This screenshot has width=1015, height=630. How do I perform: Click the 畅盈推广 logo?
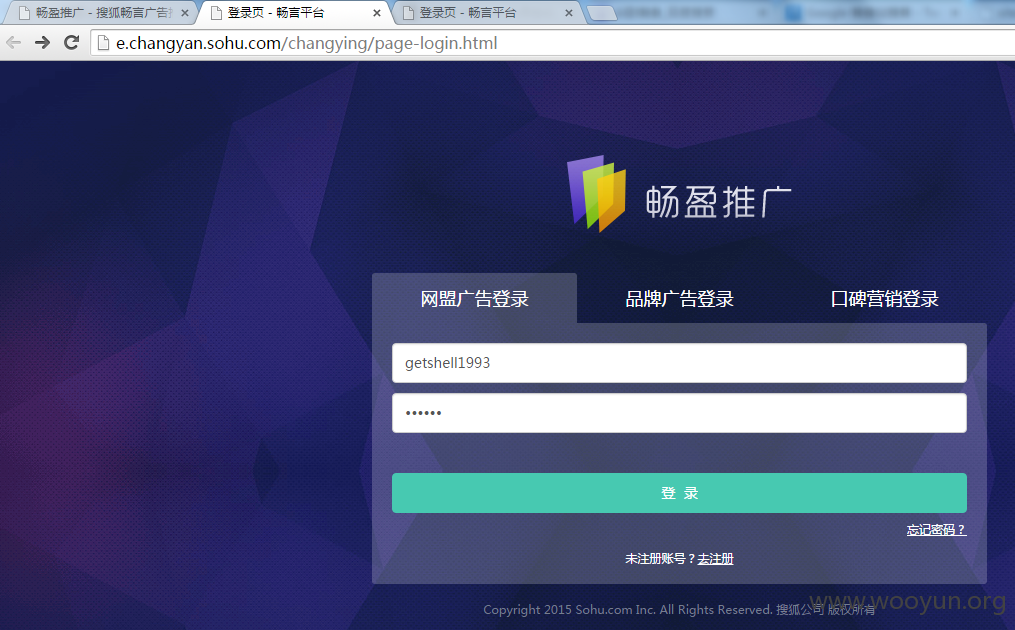pos(679,194)
